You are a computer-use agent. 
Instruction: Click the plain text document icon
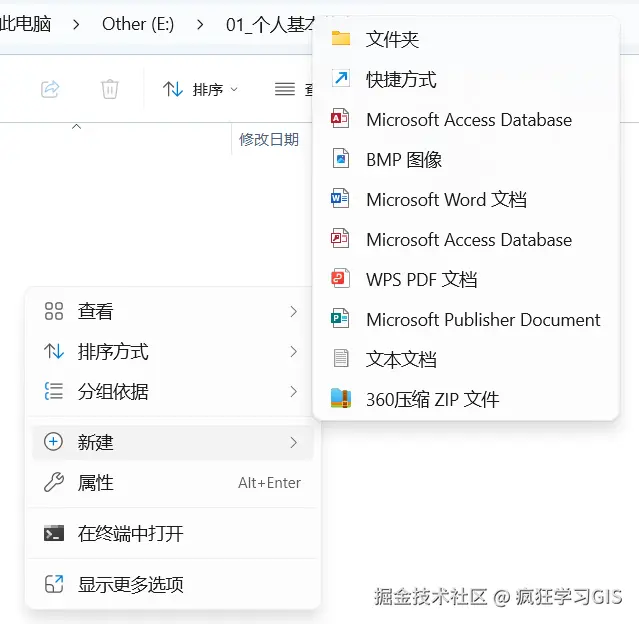[341, 358]
